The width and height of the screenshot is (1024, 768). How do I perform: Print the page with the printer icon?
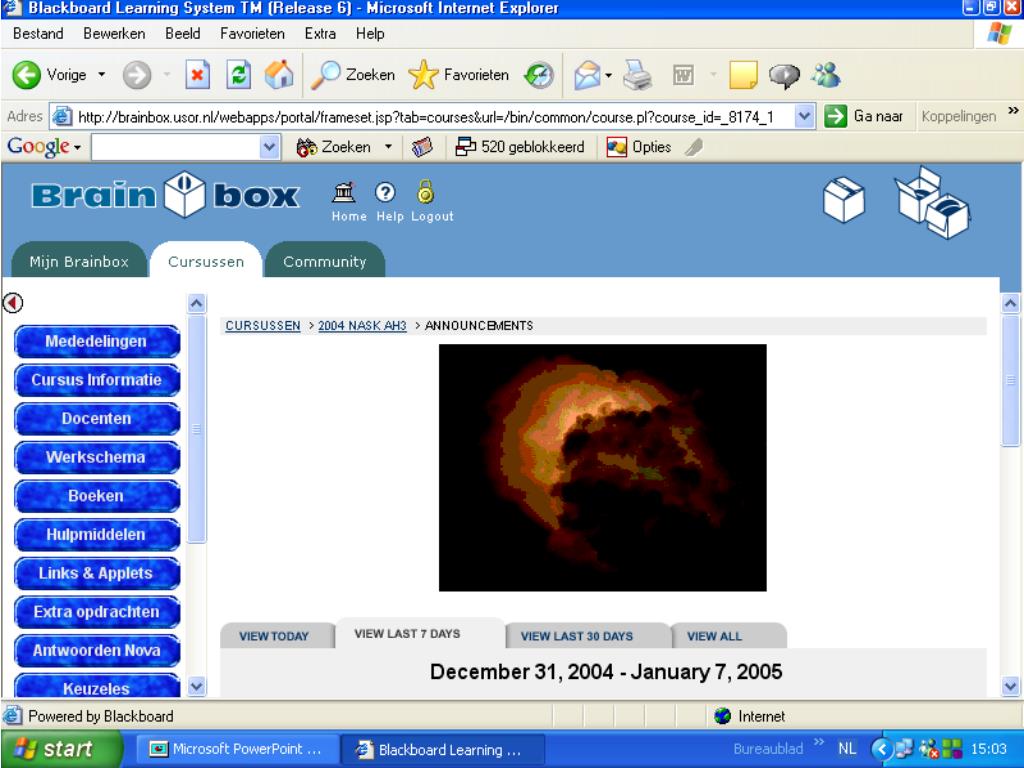tap(637, 75)
